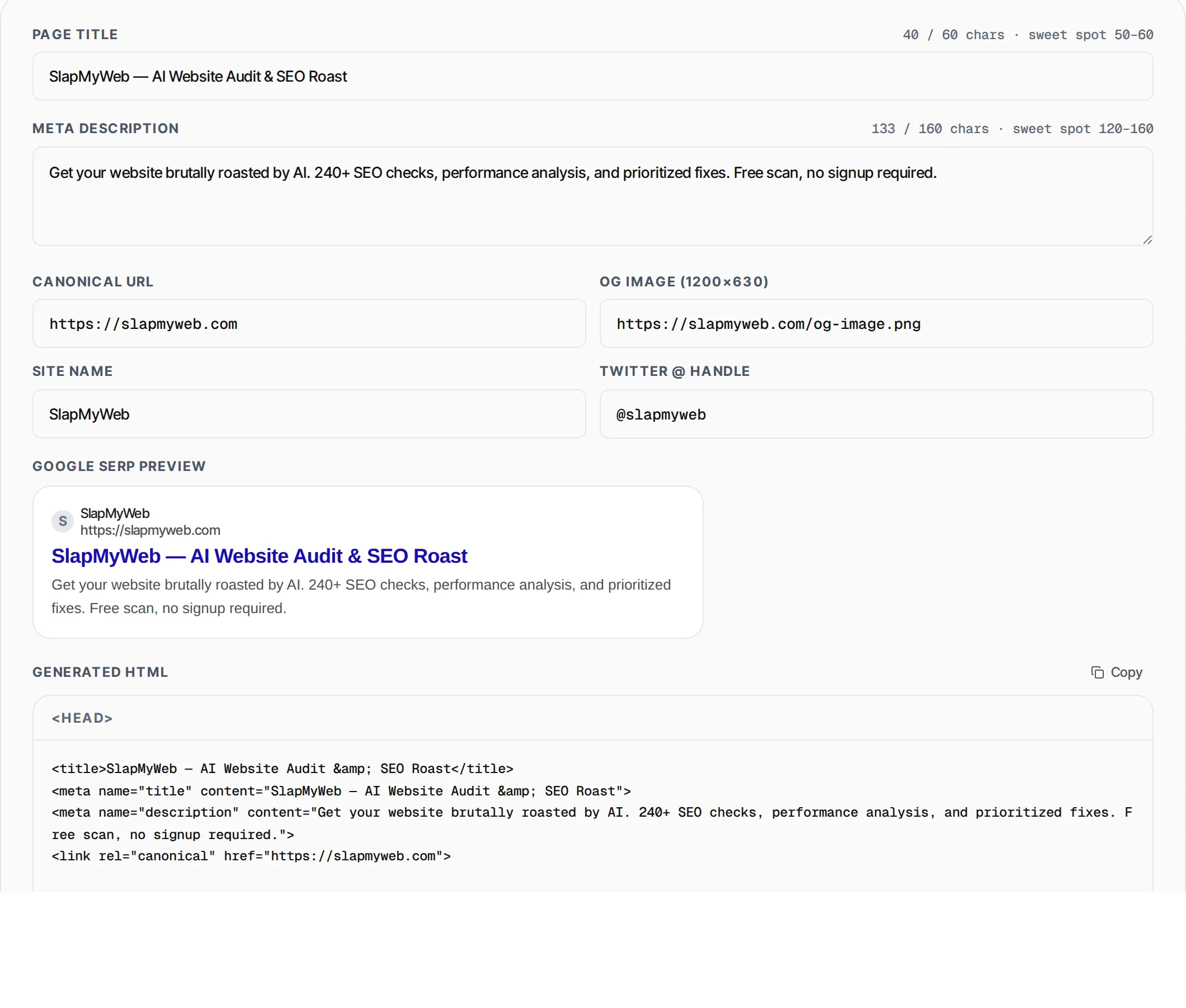Click the <title> line in generated HTML
The height and width of the screenshot is (1008, 1186).
tap(283, 769)
